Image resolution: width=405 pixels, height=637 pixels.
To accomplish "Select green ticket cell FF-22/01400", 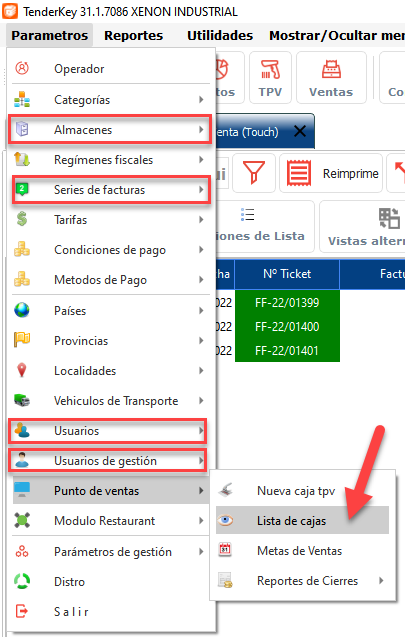I will (287, 327).
